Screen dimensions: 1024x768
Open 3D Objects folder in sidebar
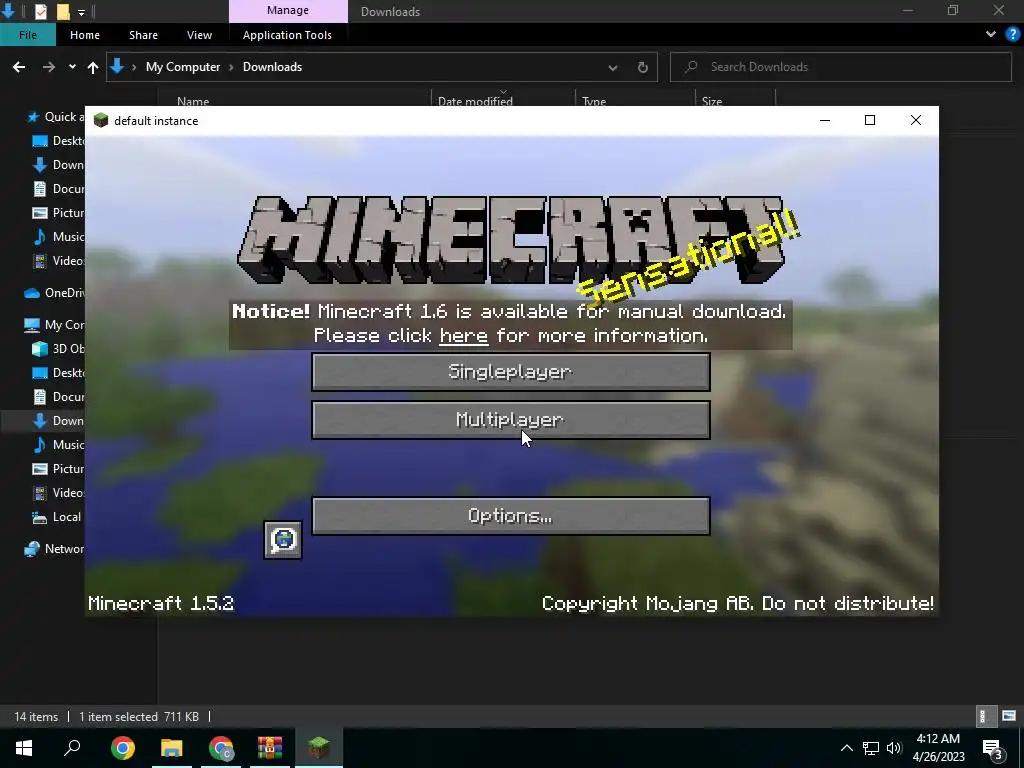(59, 349)
